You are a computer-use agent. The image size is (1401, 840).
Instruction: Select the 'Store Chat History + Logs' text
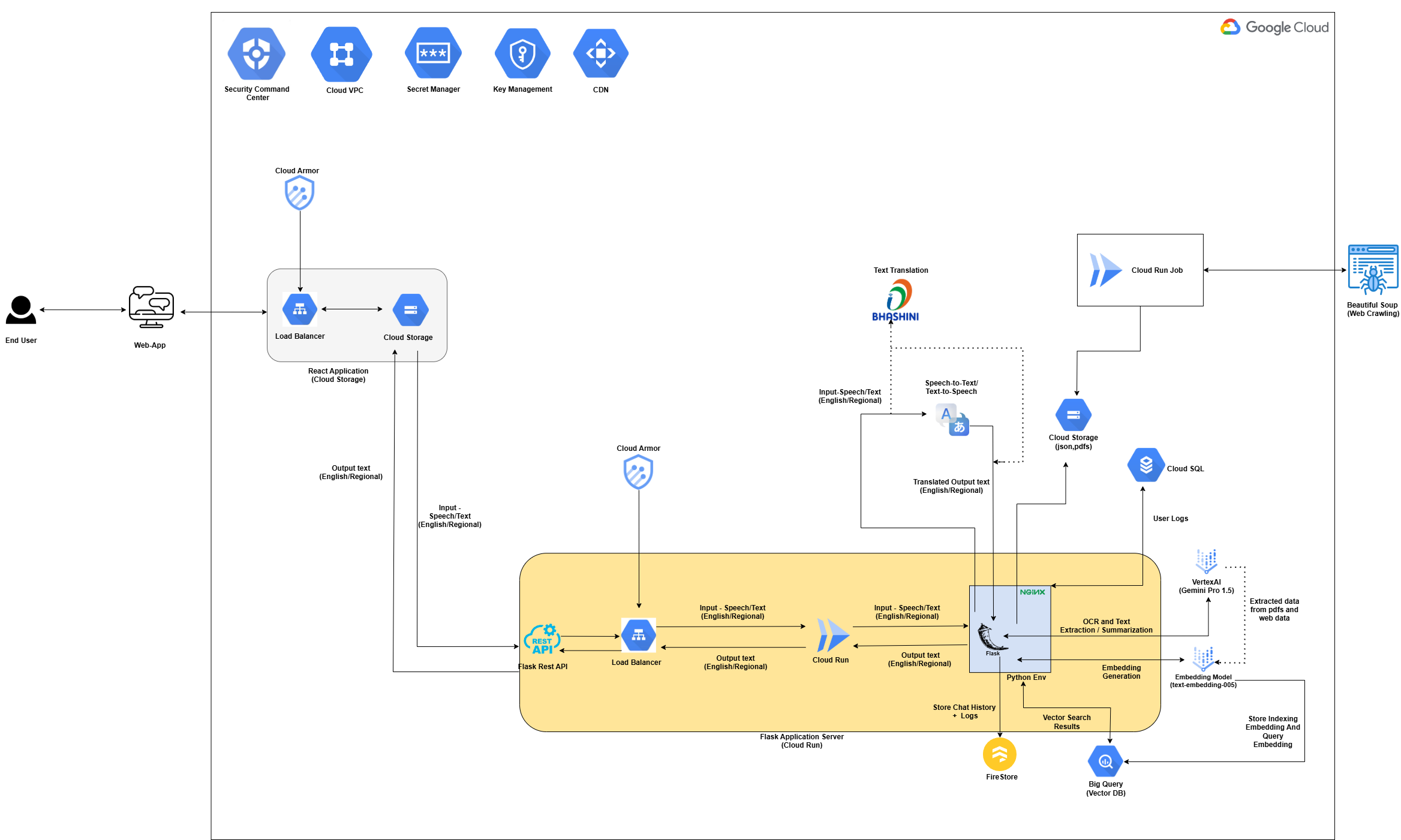click(964, 712)
